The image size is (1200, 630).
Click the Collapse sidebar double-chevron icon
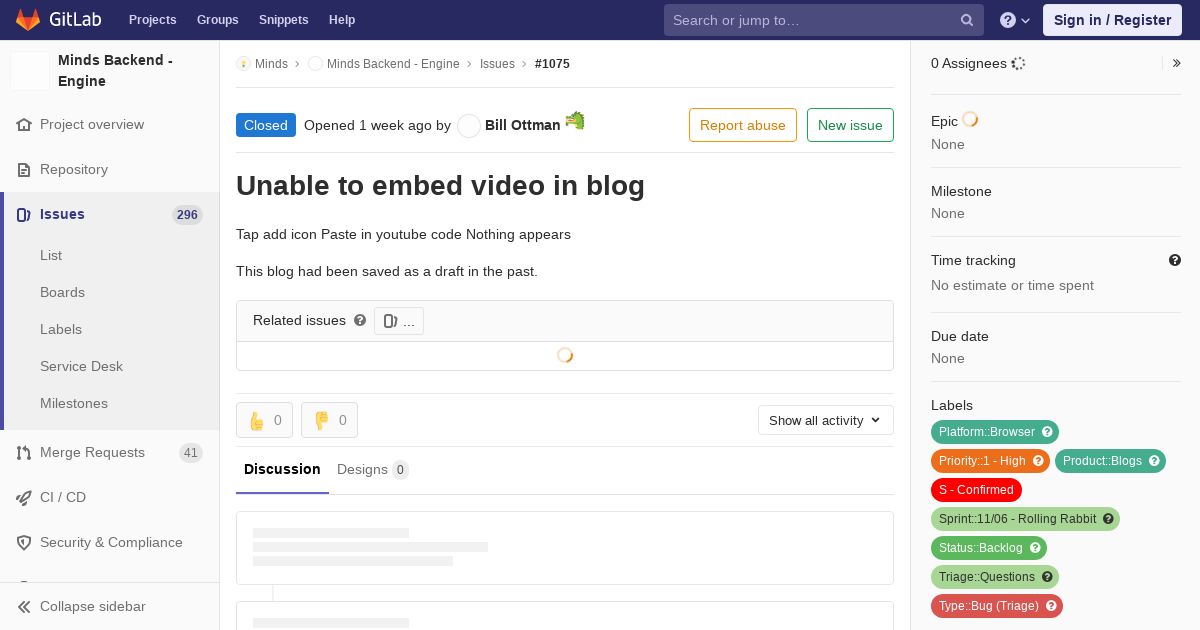click(24, 607)
